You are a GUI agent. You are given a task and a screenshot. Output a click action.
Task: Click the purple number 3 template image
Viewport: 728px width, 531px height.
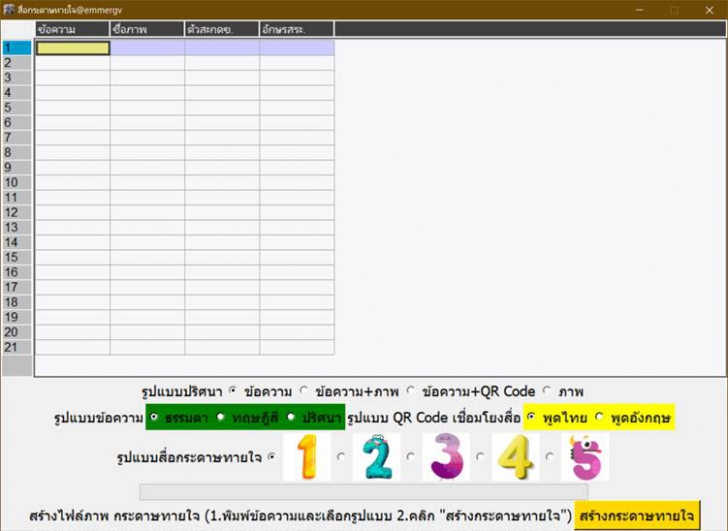446,457
